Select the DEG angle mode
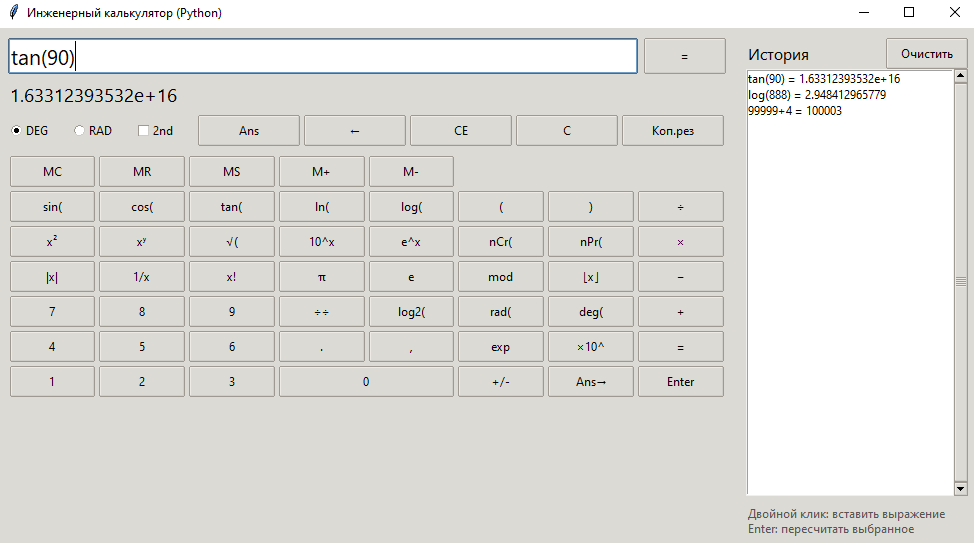Screen dimensions: 974x543 [17, 131]
